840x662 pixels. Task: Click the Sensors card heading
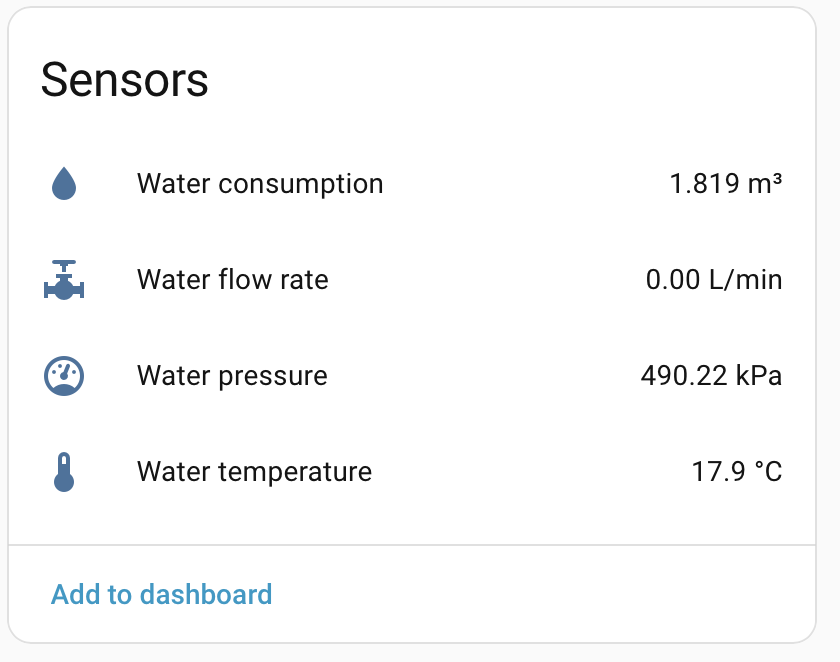point(124,80)
